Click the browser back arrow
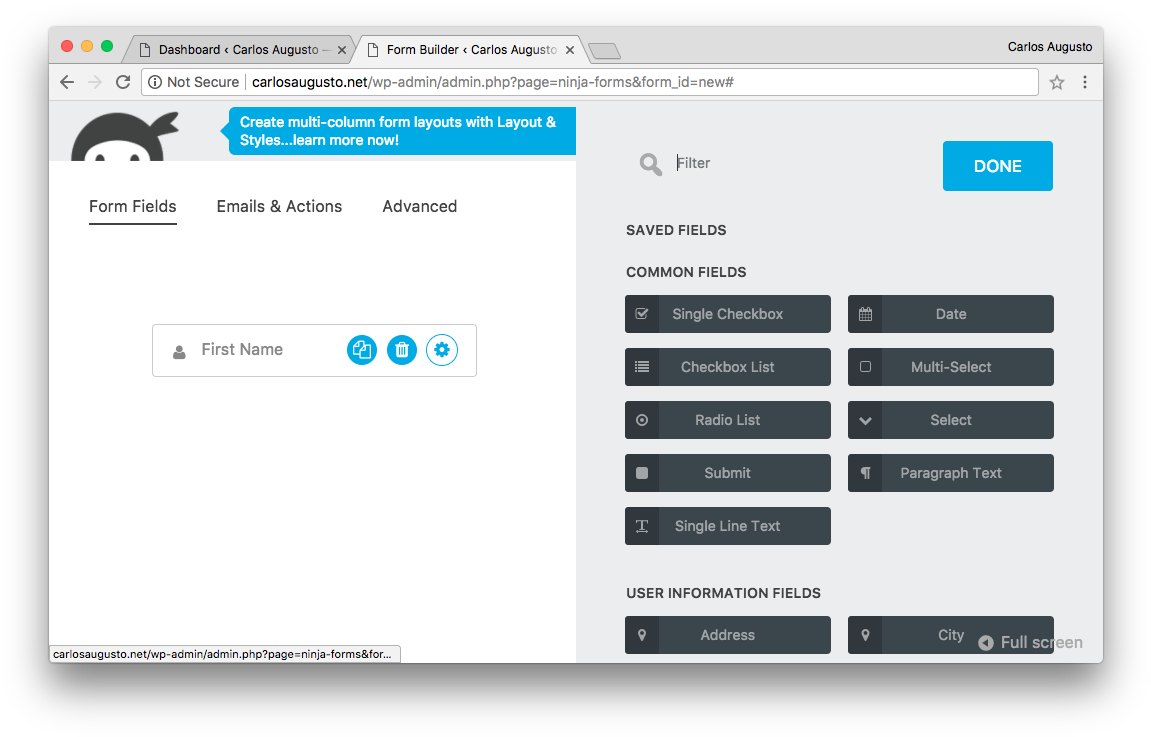 pyautogui.click(x=67, y=83)
